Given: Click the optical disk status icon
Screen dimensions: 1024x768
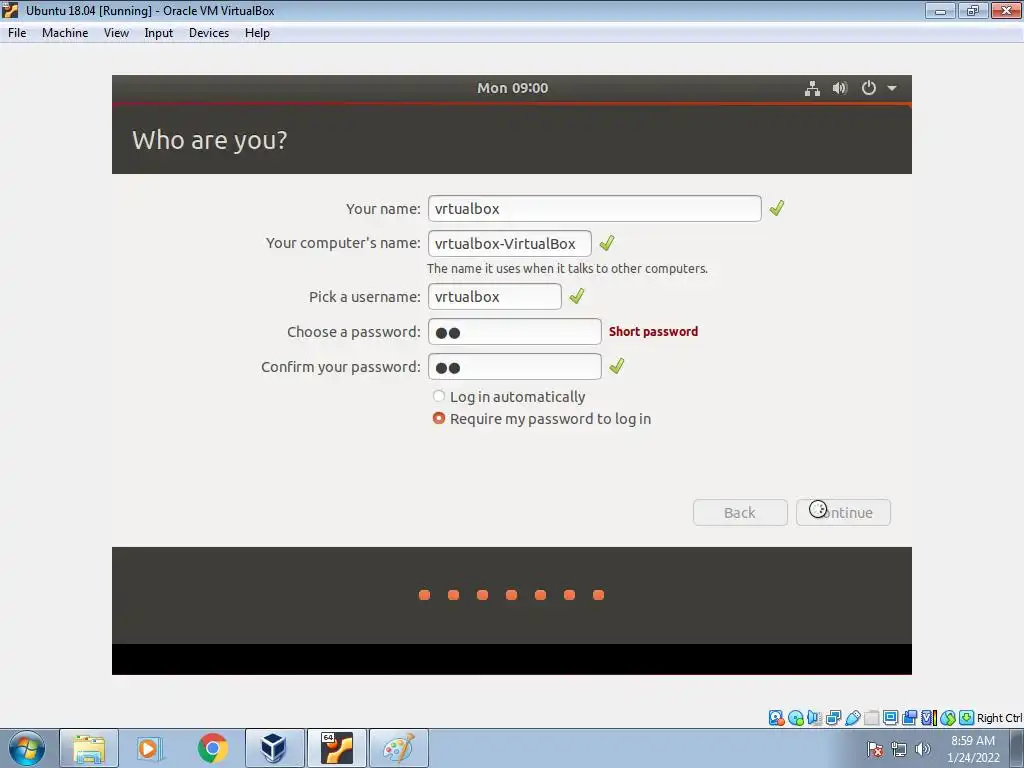Looking at the screenshot, I should (795, 718).
